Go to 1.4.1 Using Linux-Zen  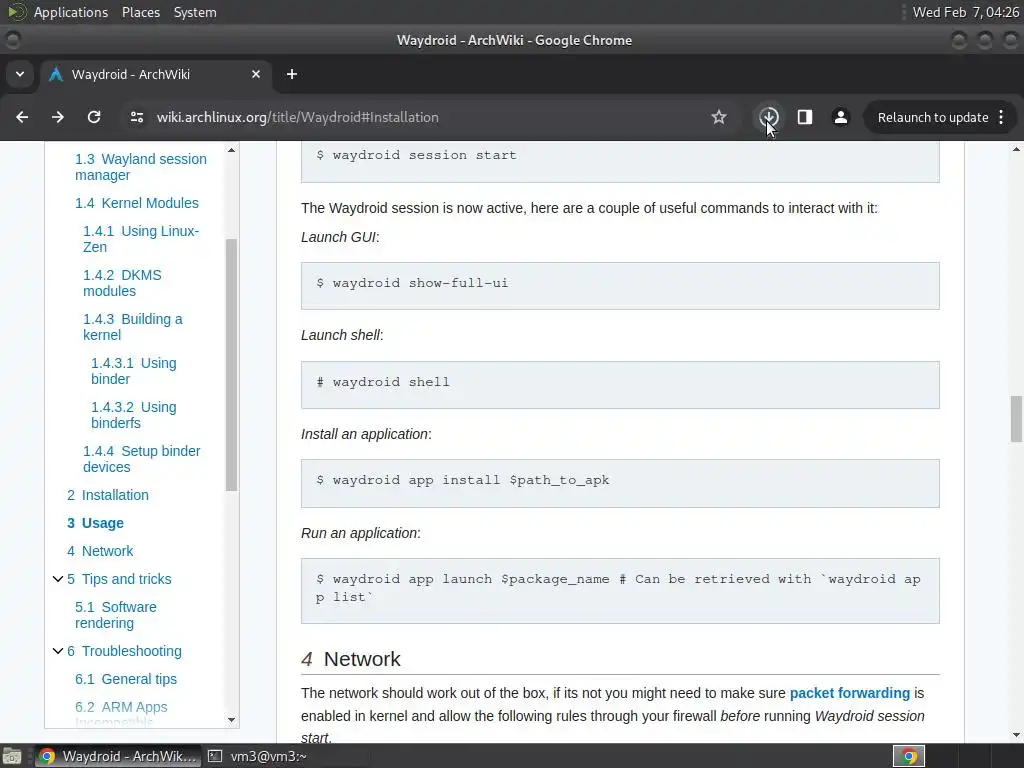pyautogui.click(x=140, y=239)
